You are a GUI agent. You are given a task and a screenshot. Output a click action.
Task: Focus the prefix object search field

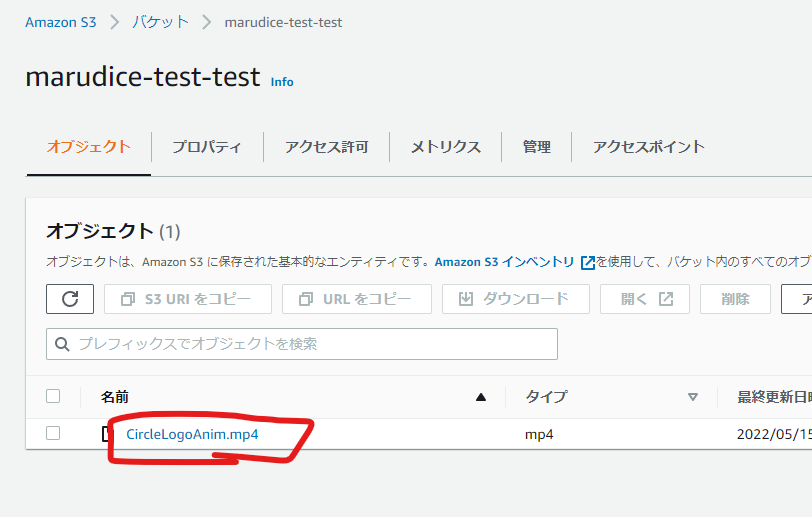pyautogui.click(x=302, y=344)
